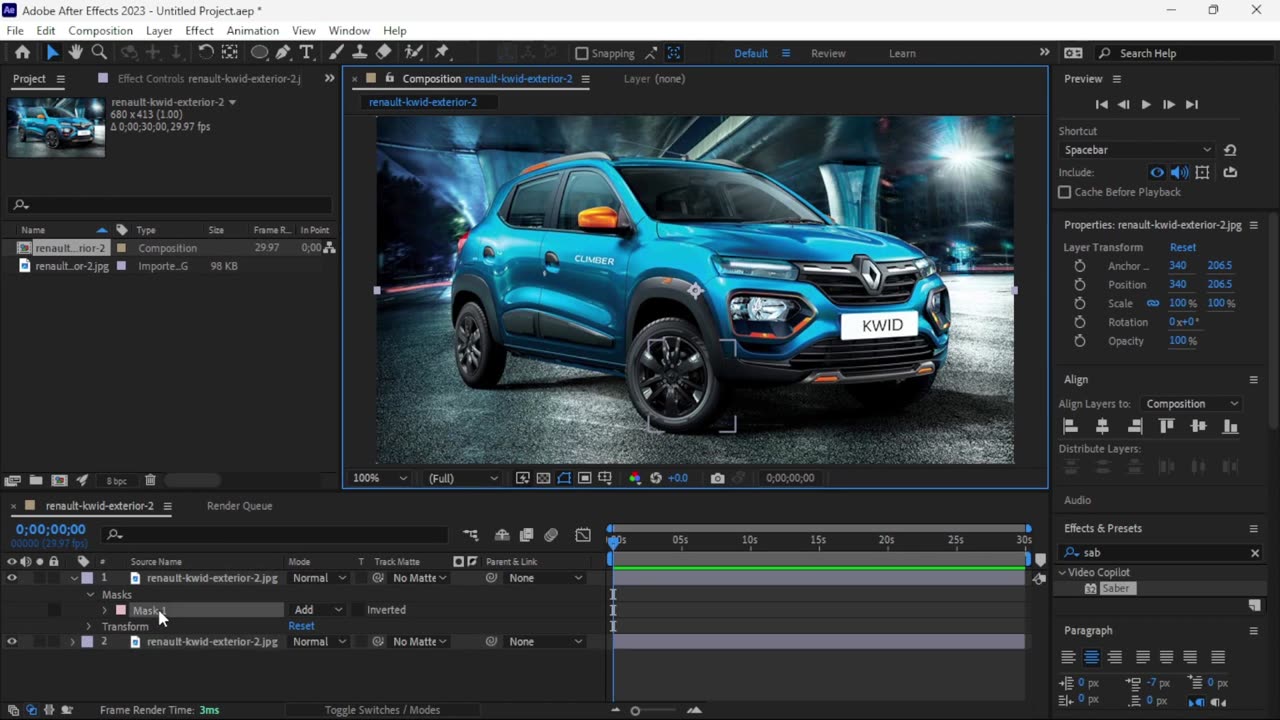This screenshot has width=1280, height=720.
Task: Delete selected project items with trash icon
Action: [150, 481]
